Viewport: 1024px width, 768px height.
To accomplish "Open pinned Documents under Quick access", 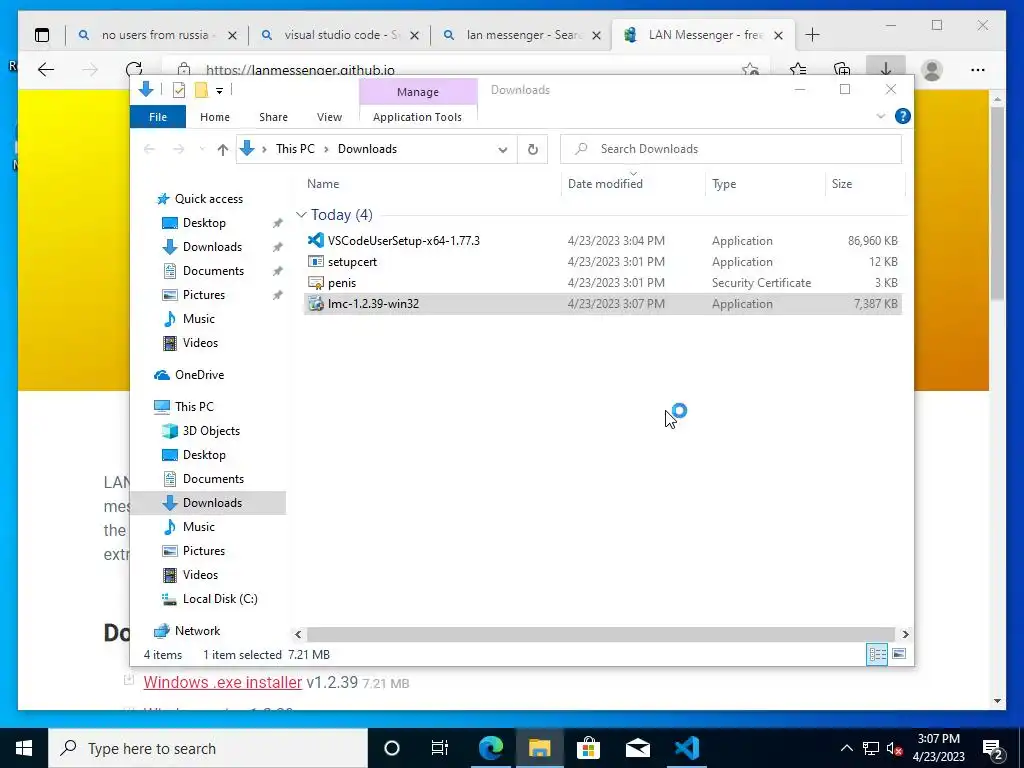I will 213,271.
